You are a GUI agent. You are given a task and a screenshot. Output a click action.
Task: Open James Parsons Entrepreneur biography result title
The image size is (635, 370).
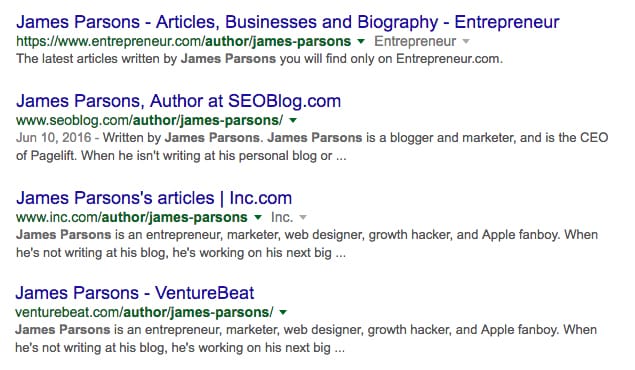pyautogui.click(x=288, y=22)
